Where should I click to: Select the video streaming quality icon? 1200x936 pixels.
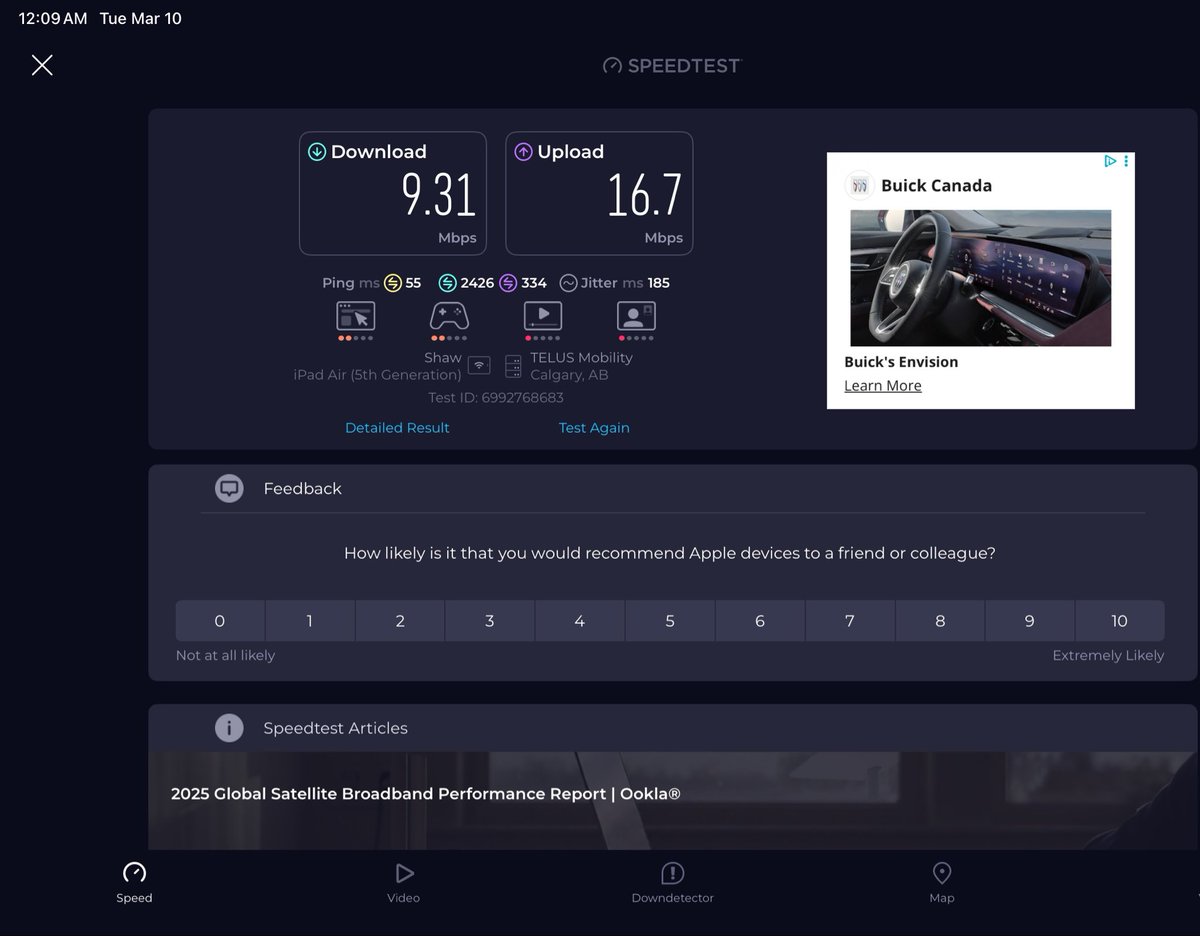click(542, 316)
